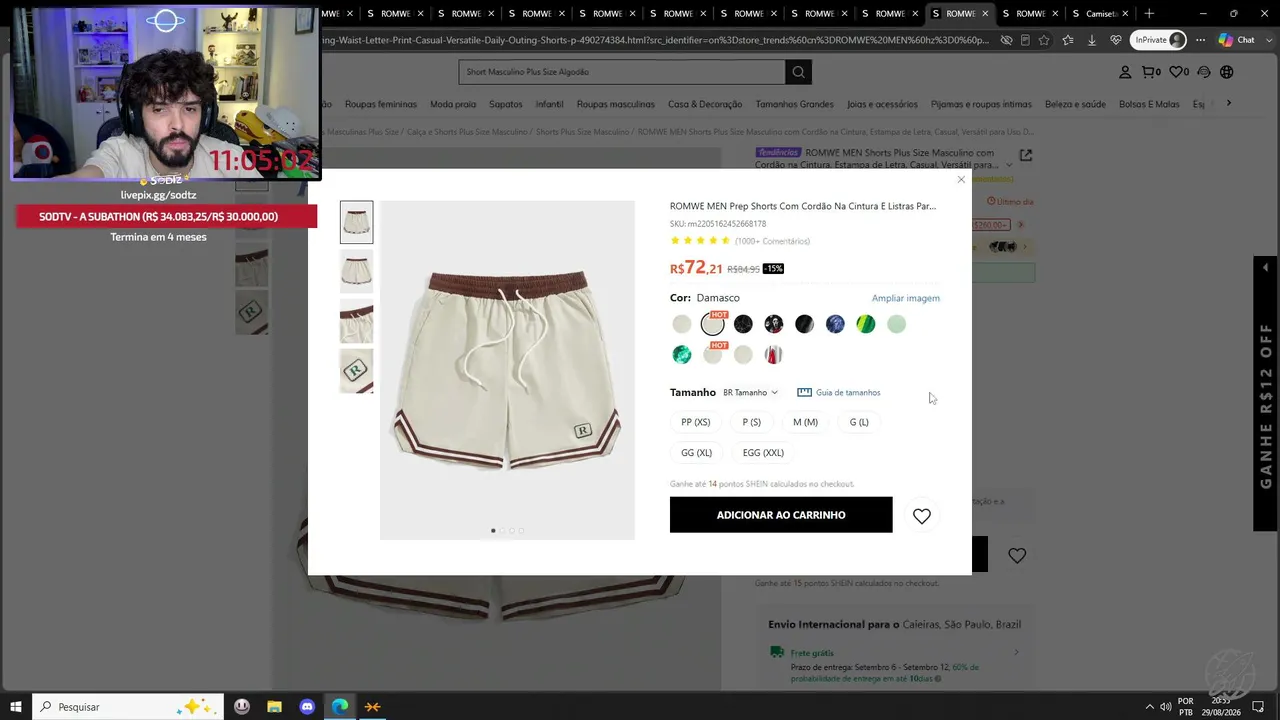Show more categories with right arrow

[1229, 103]
